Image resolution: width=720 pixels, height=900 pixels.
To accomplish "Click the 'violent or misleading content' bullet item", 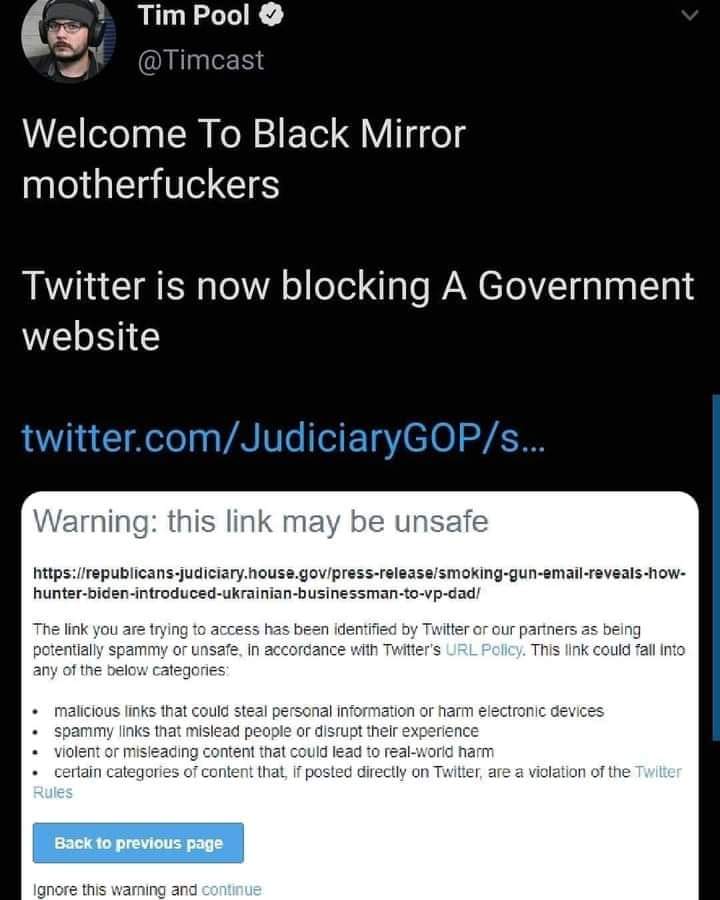I will click(274, 751).
